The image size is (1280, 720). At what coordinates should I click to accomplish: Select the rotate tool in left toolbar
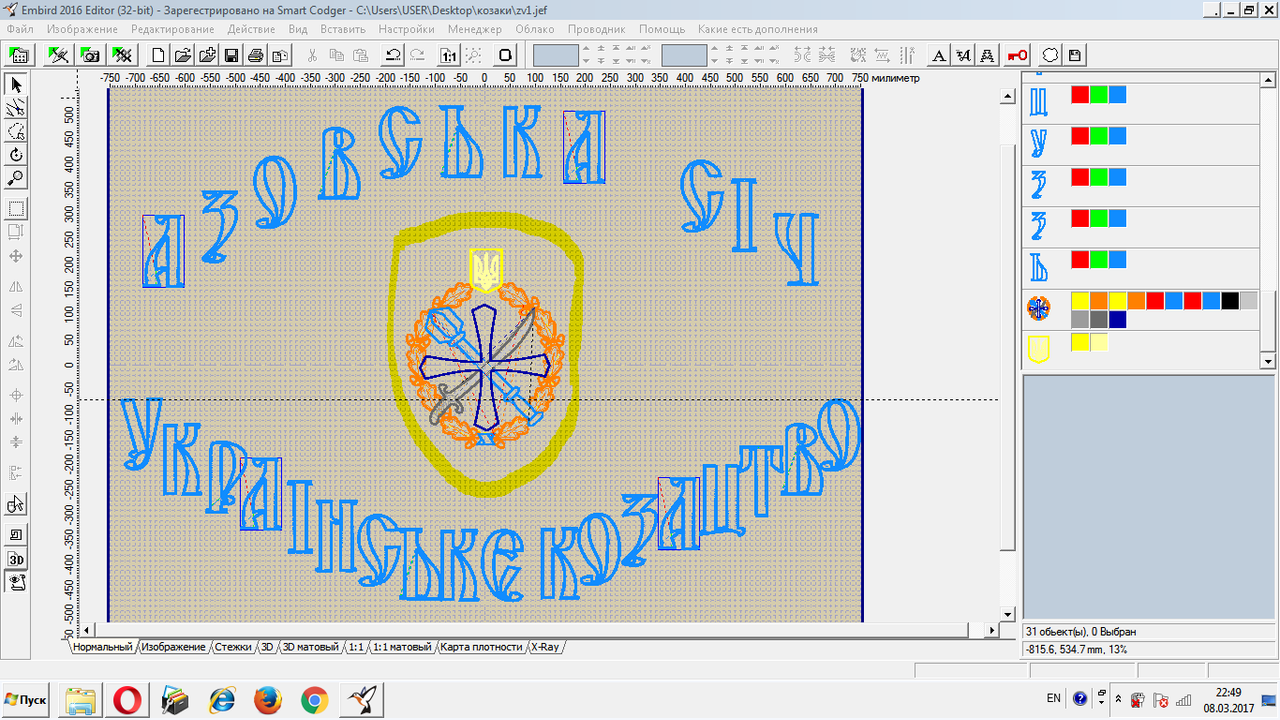coord(16,155)
